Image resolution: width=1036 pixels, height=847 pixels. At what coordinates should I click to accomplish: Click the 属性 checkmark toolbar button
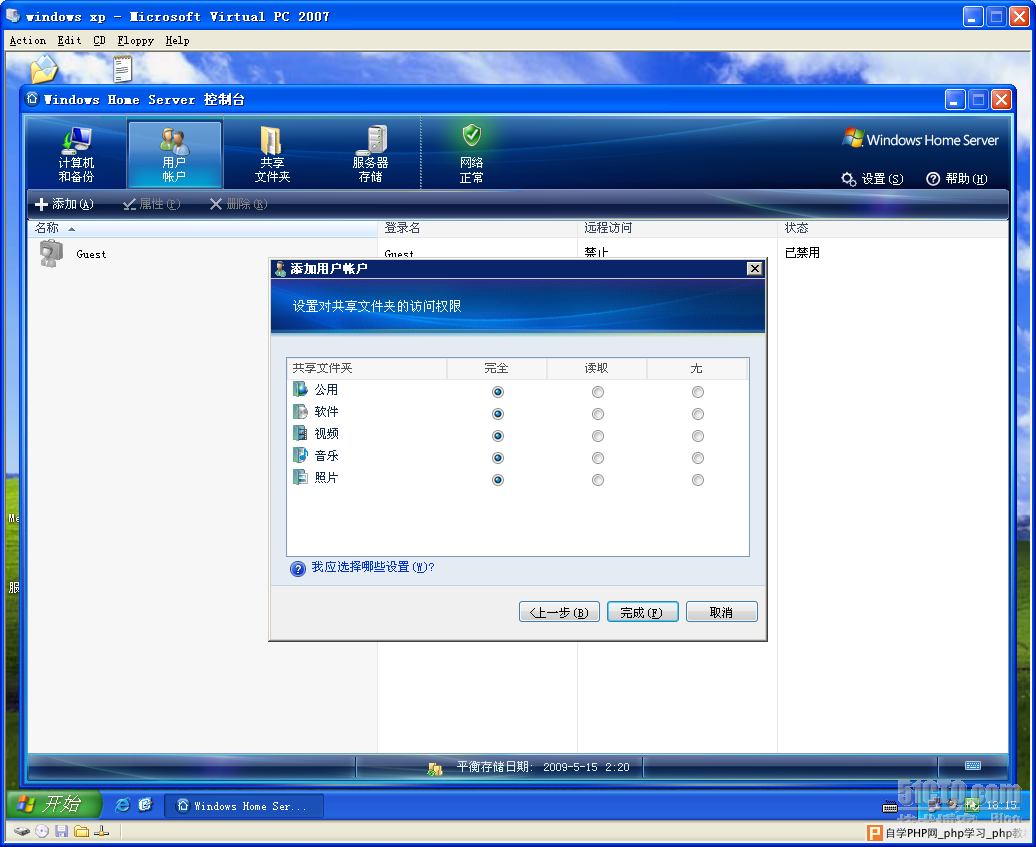(151, 204)
